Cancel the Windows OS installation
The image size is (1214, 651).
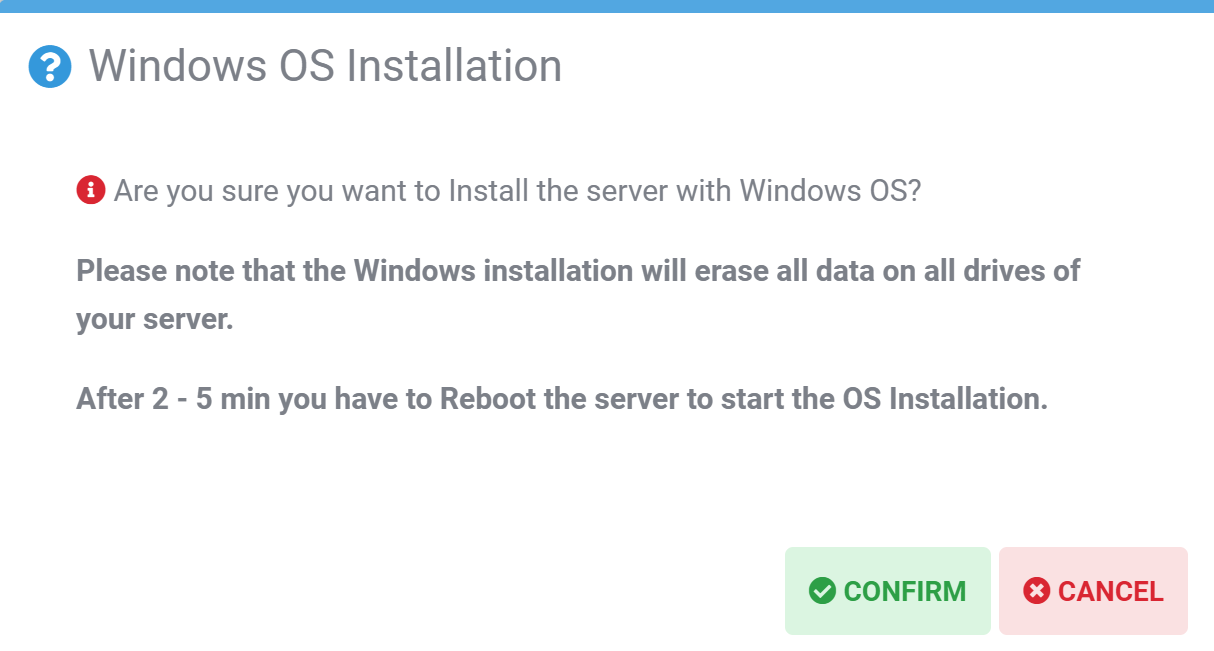[x=1093, y=591]
